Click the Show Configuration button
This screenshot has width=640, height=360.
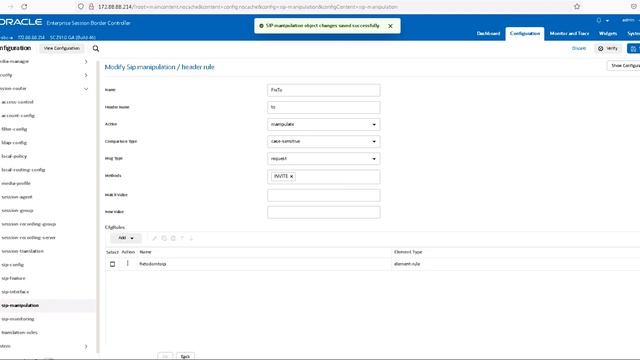click(x=624, y=66)
